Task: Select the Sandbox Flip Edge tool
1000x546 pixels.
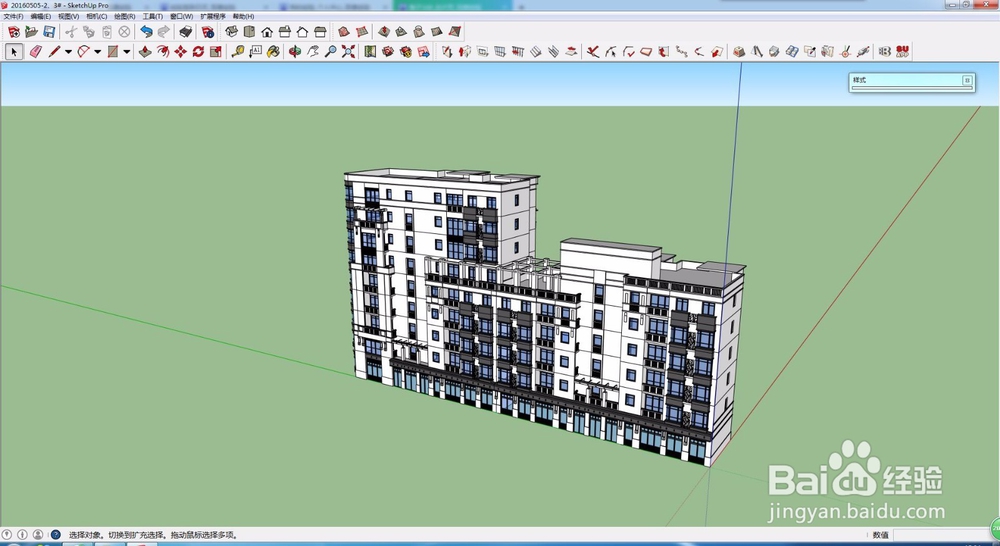Action: pyautogui.click(x=455, y=32)
